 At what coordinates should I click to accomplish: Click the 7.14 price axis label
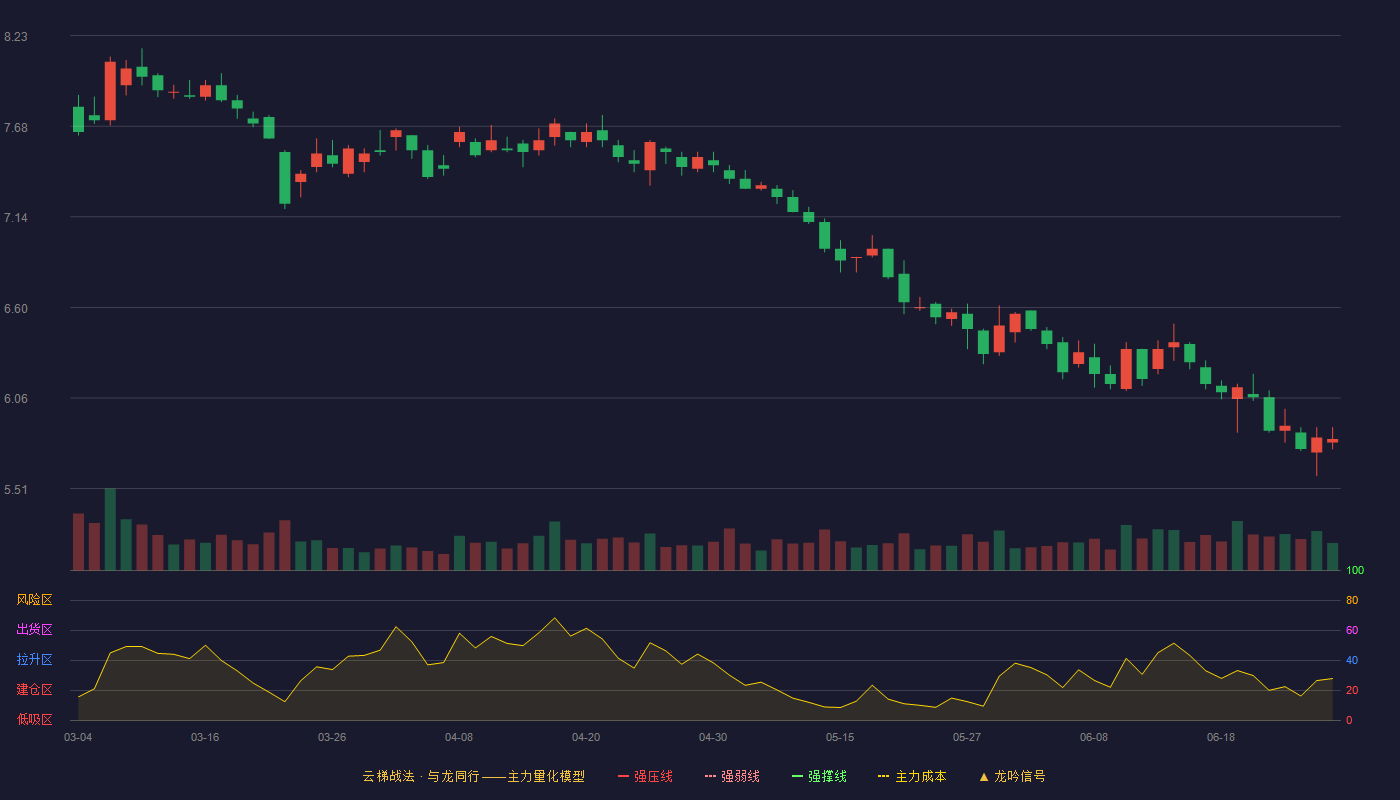click(x=16, y=218)
